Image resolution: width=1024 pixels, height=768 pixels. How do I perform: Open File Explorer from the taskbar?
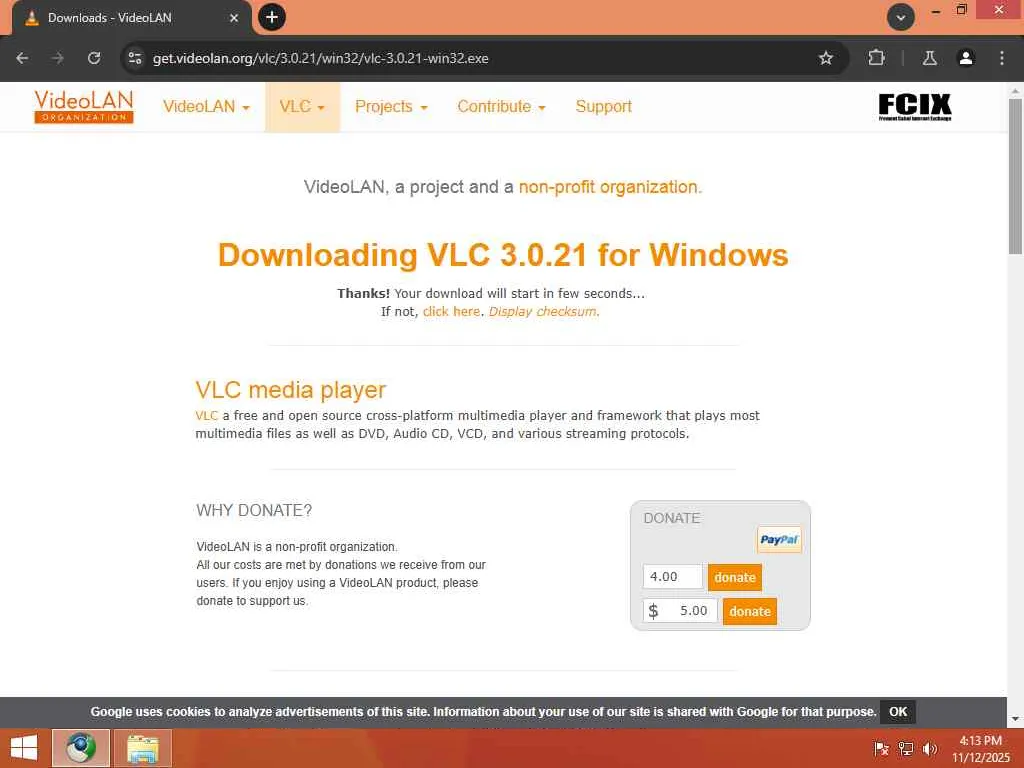(x=143, y=748)
